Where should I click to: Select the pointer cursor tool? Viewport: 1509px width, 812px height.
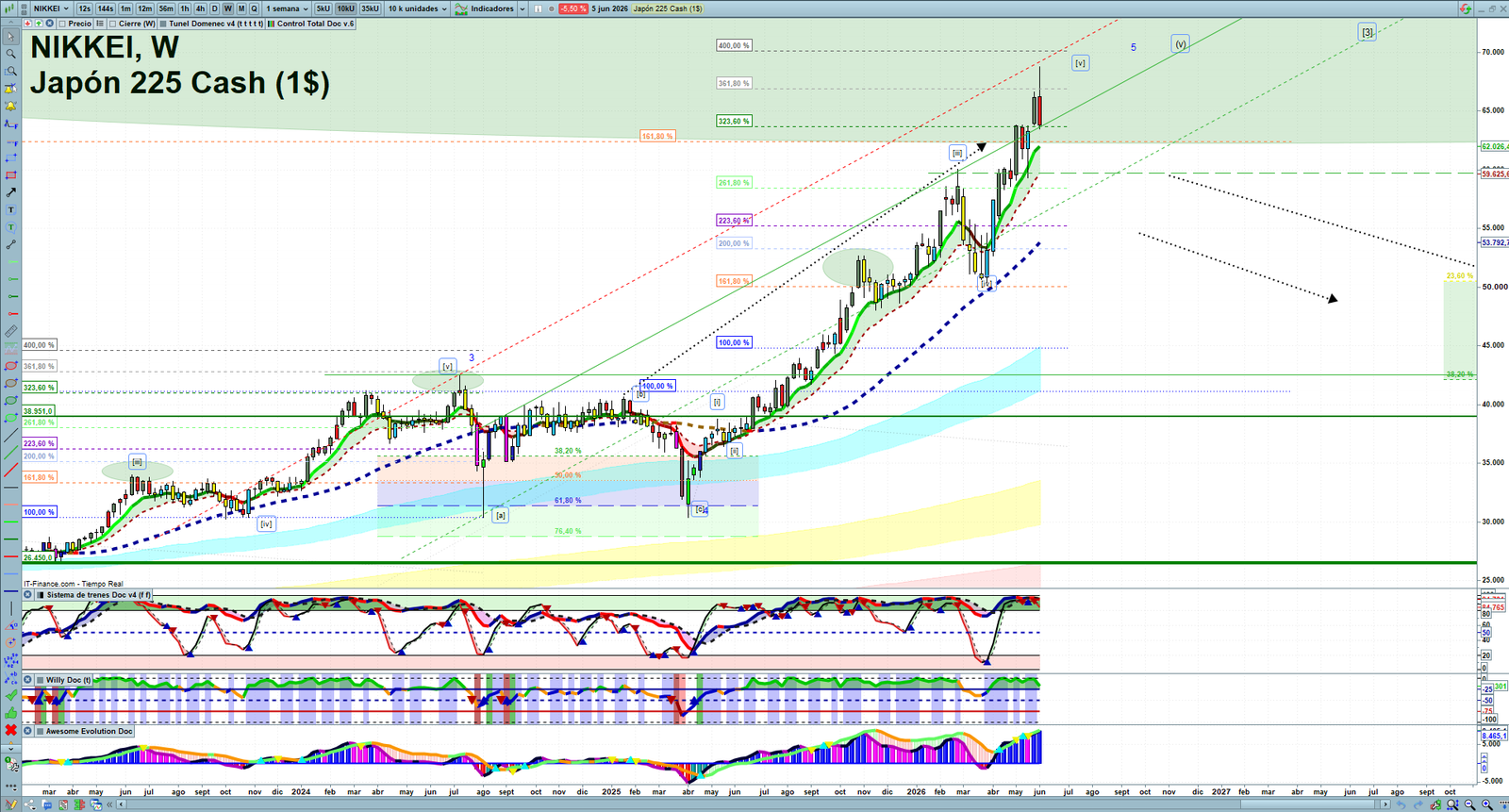[10, 36]
